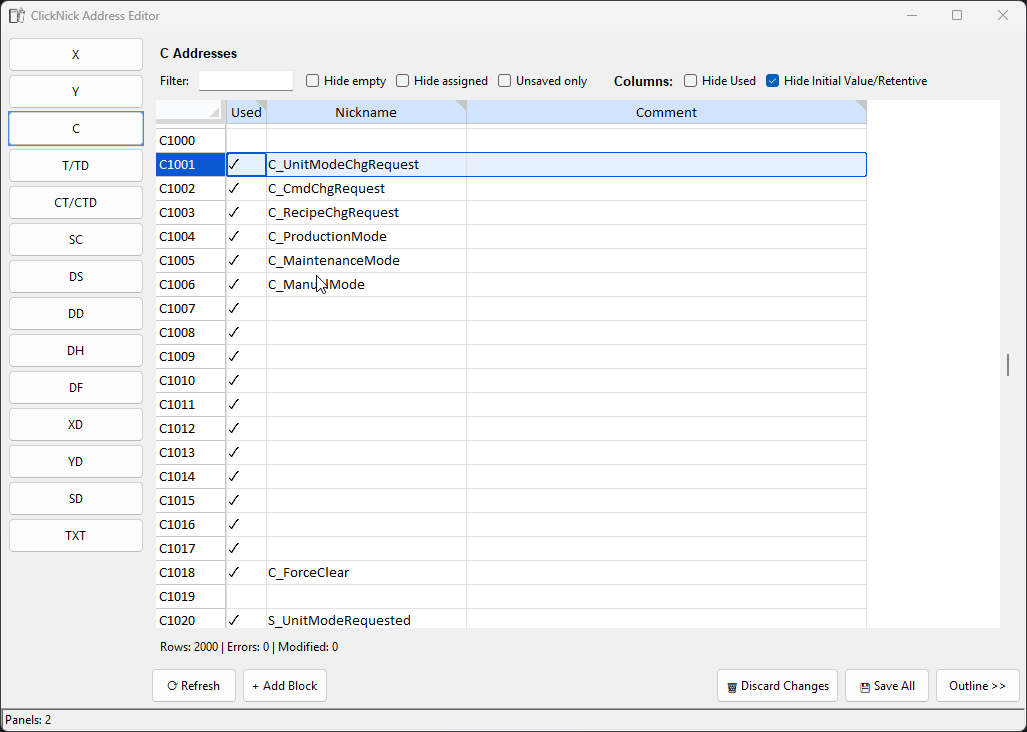Select the XD address type
Viewport: 1027px width, 732px height.
click(x=76, y=424)
